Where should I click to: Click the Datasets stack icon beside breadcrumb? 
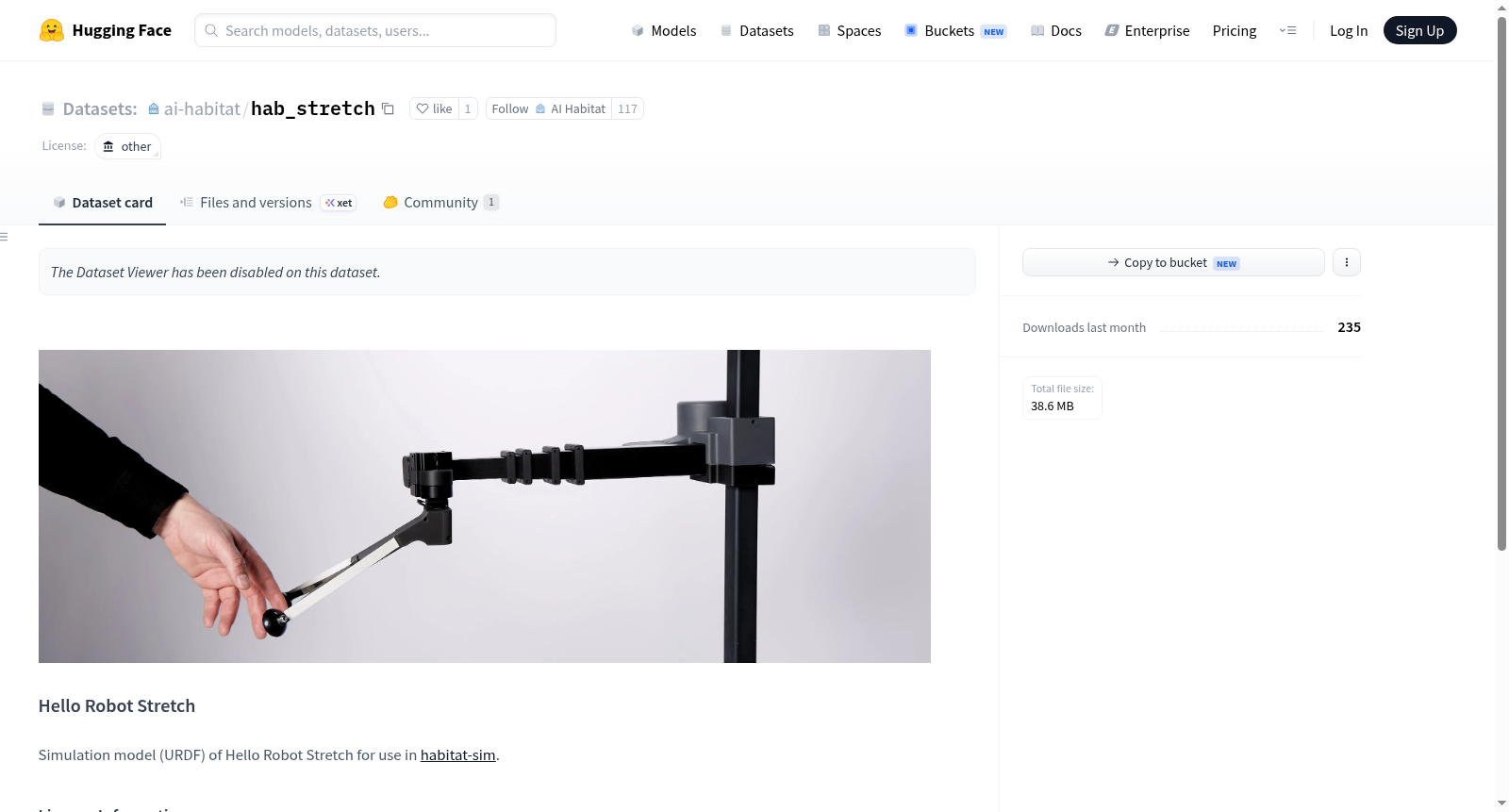tap(48, 108)
